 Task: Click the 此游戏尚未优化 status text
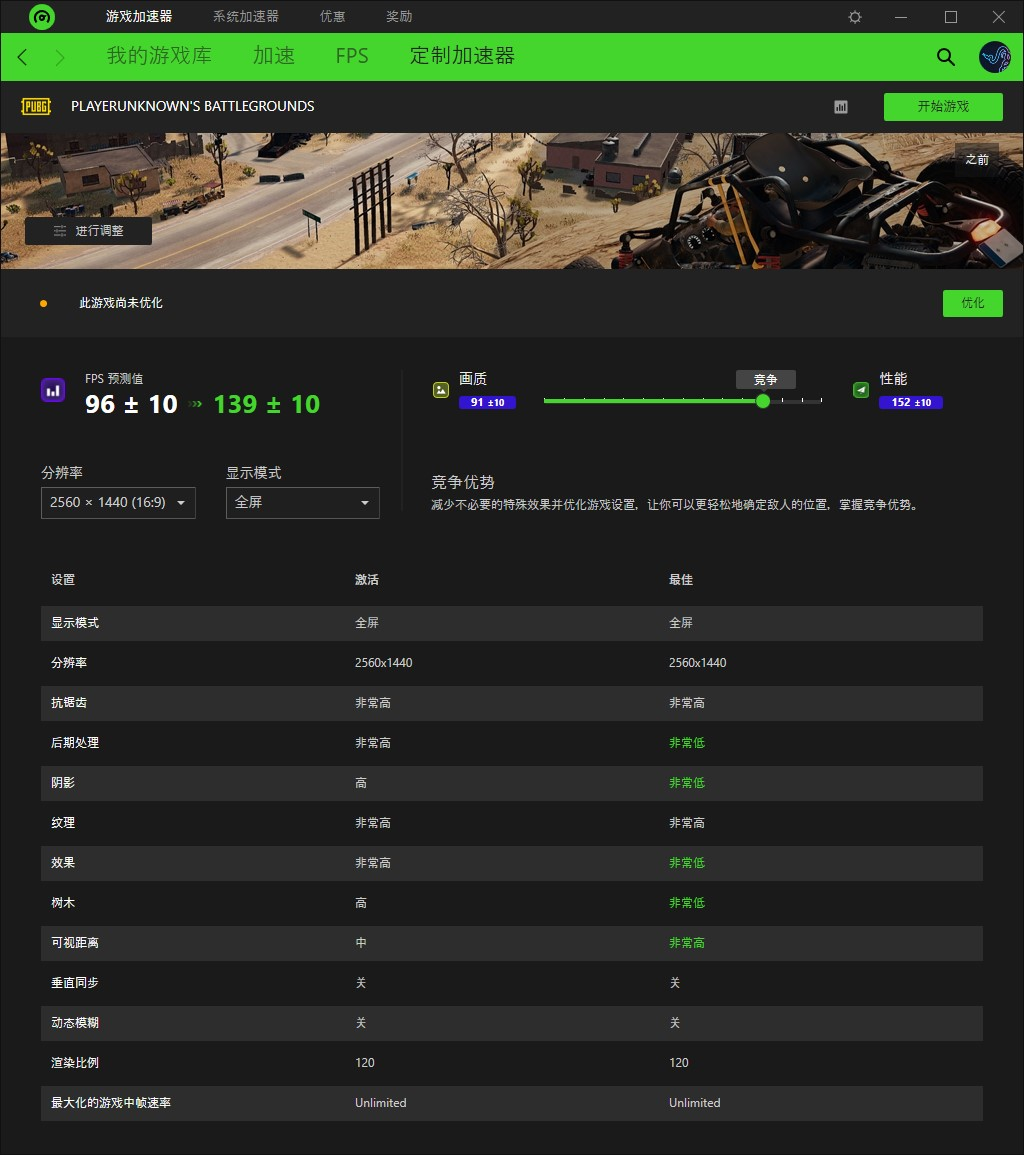[121, 303]
